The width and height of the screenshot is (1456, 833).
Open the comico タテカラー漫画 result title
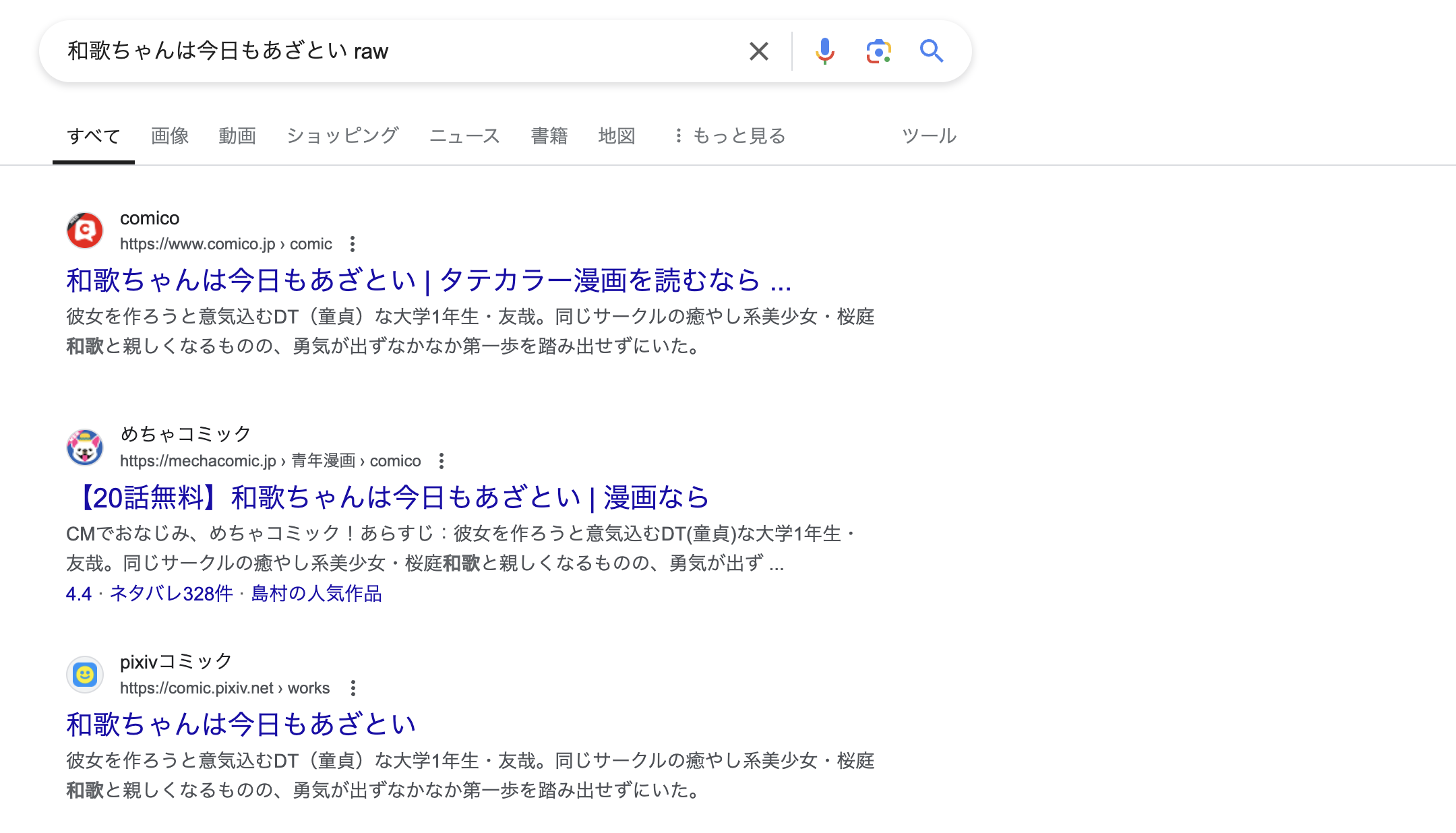(429, 280)
